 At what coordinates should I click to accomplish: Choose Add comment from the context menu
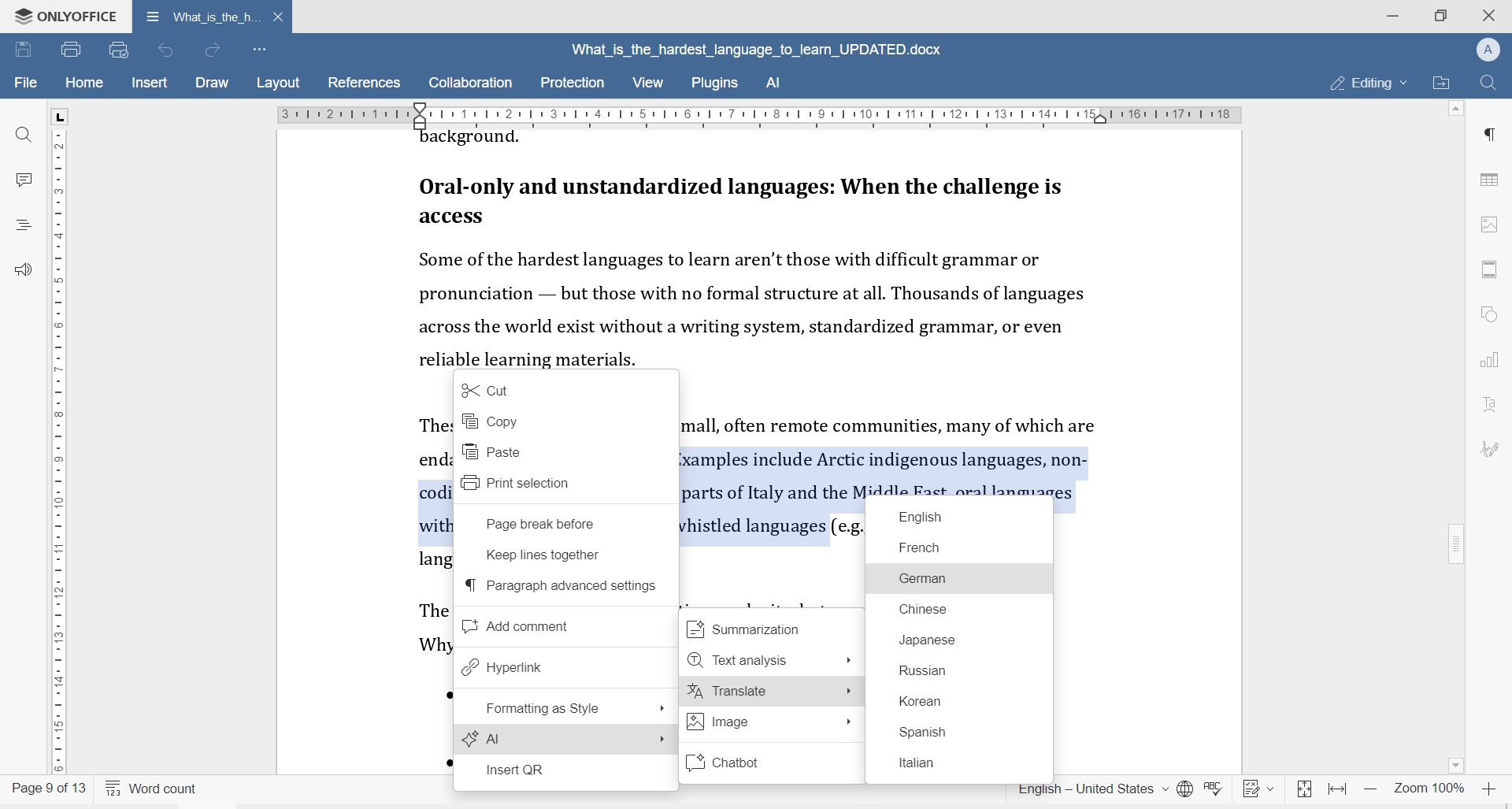[566, 626]
